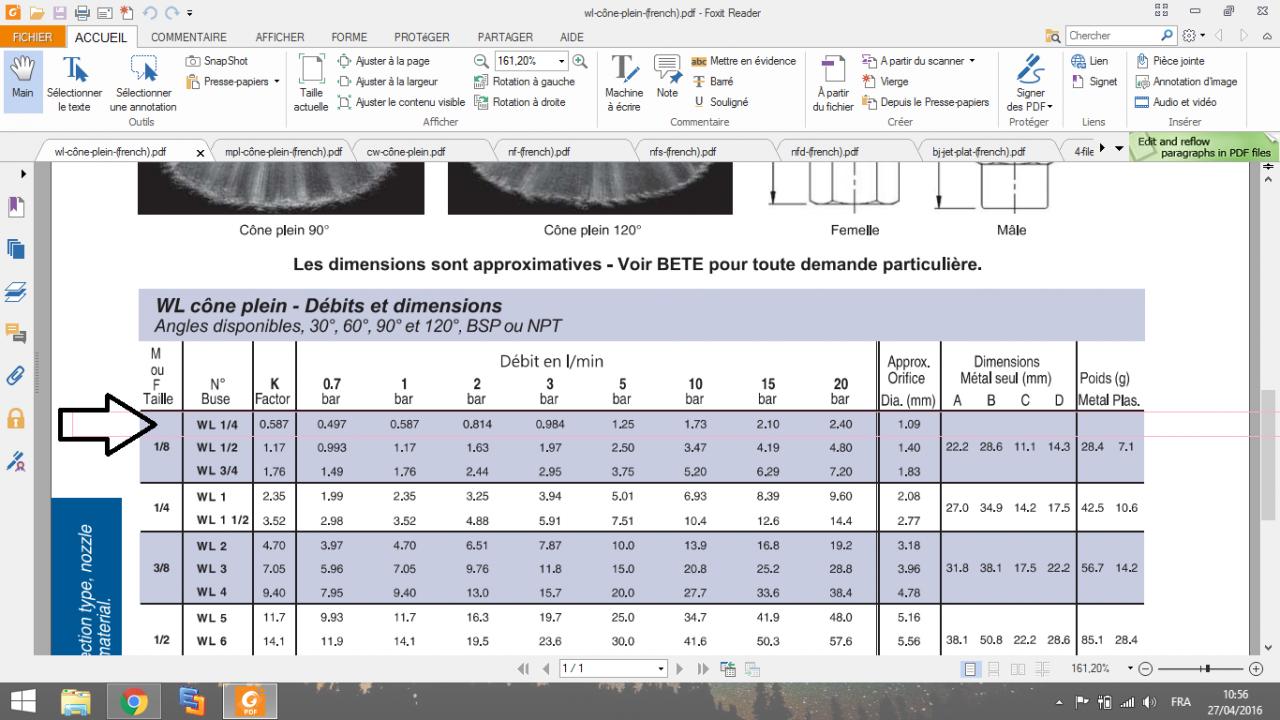Create PDF À partir du fichier
Viewport: 1280px width, 720px height.
(x=833, y=82)
